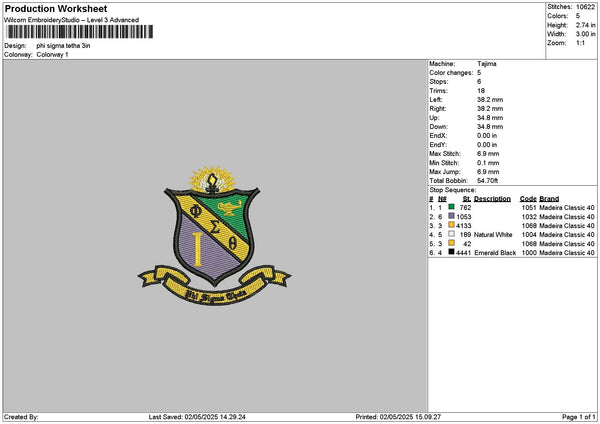Screen dimensions: 600x424
Task: Click the embroidered crest design preview
Action: (x=214, y=235)
